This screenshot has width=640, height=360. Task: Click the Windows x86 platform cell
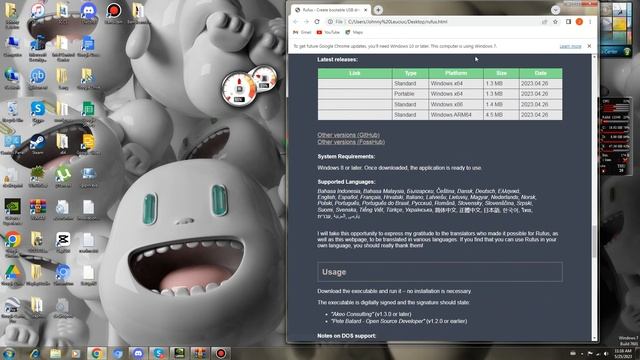coord(456,104)
